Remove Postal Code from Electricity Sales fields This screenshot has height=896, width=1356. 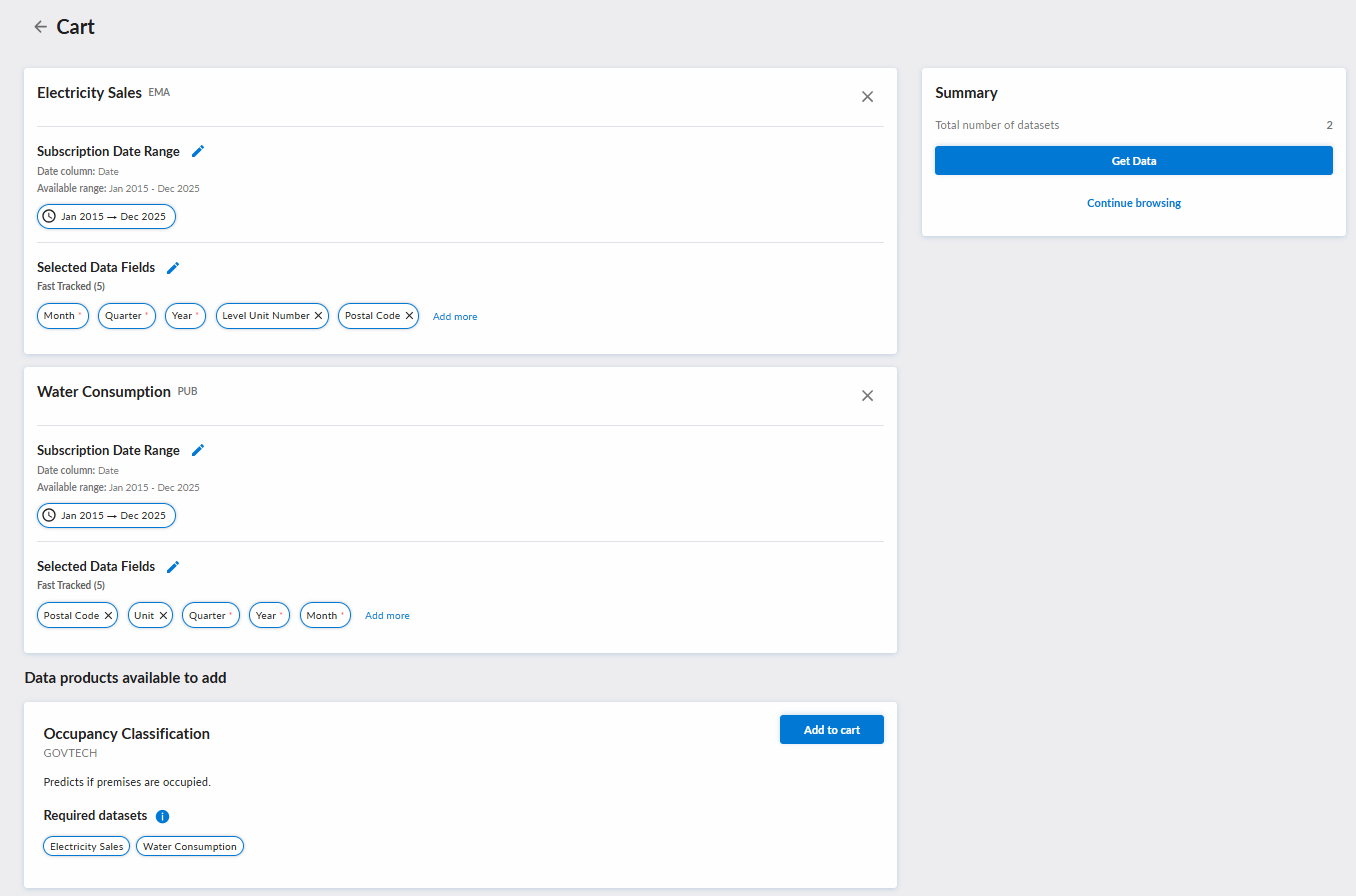click(409, 316)
